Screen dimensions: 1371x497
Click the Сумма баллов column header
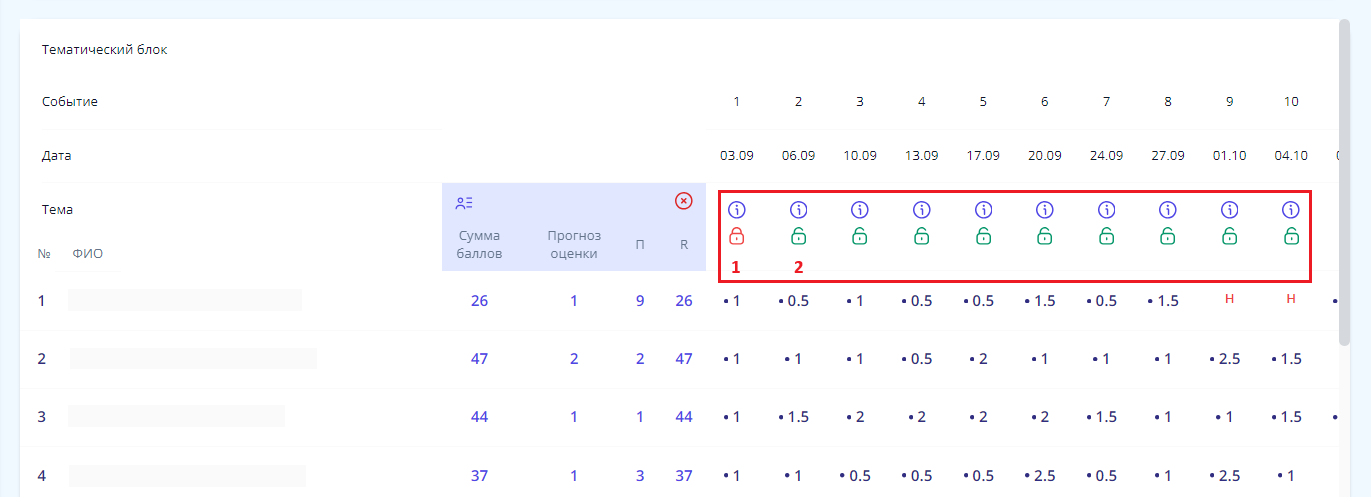coord(478,244)
